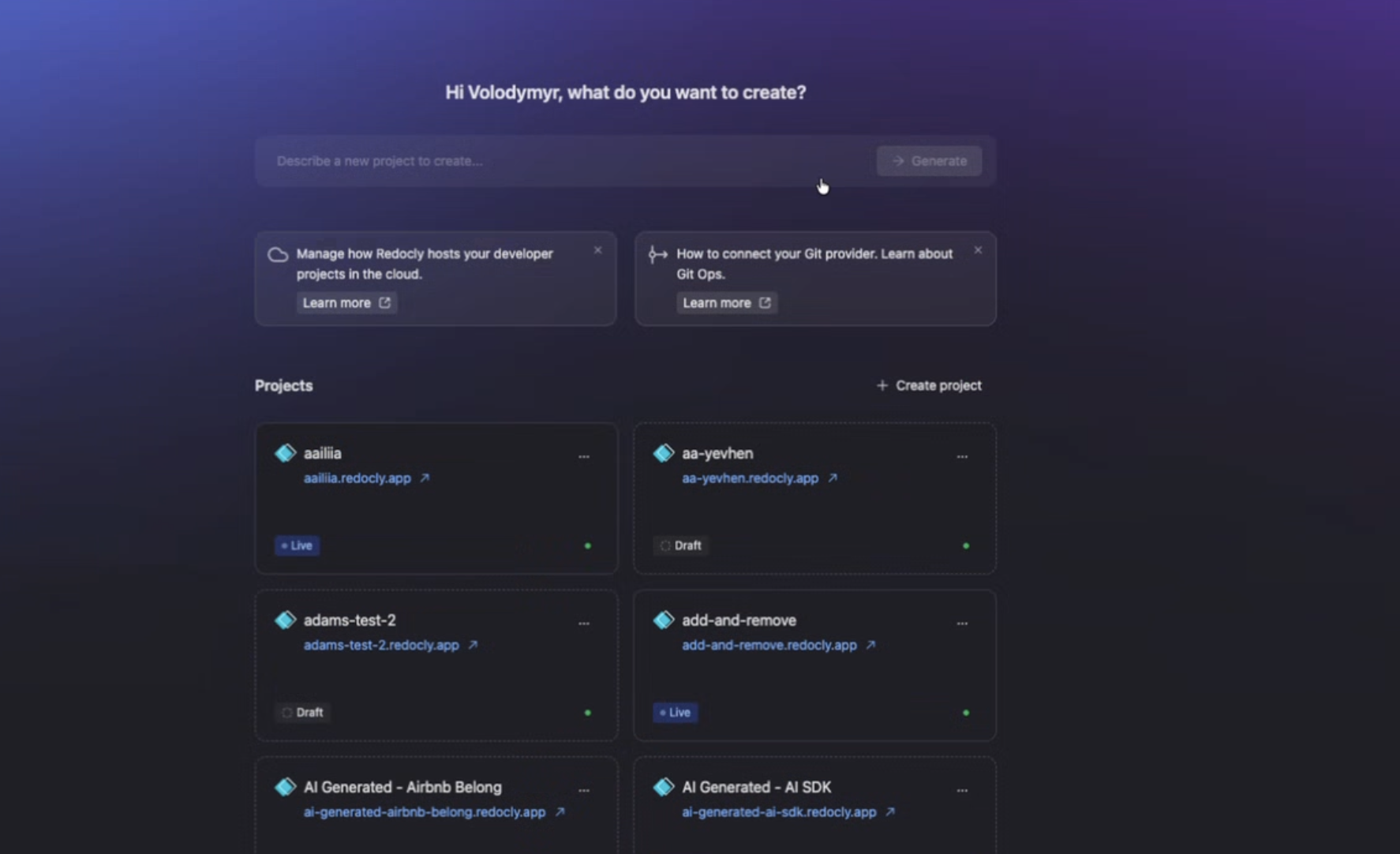Open the aailiia project options ellipsis menu
1400x854 pixels.
click(x=583, y=456)
